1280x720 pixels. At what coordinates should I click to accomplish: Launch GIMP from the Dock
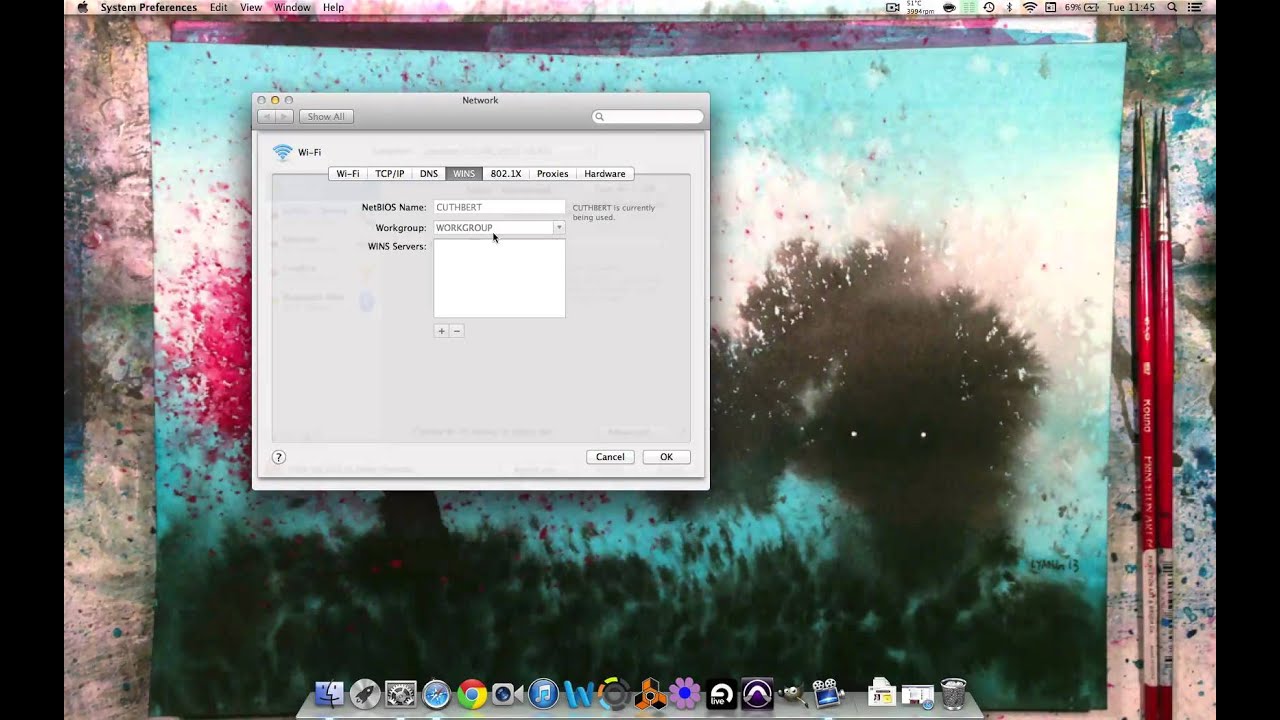(x=793, y=693)
